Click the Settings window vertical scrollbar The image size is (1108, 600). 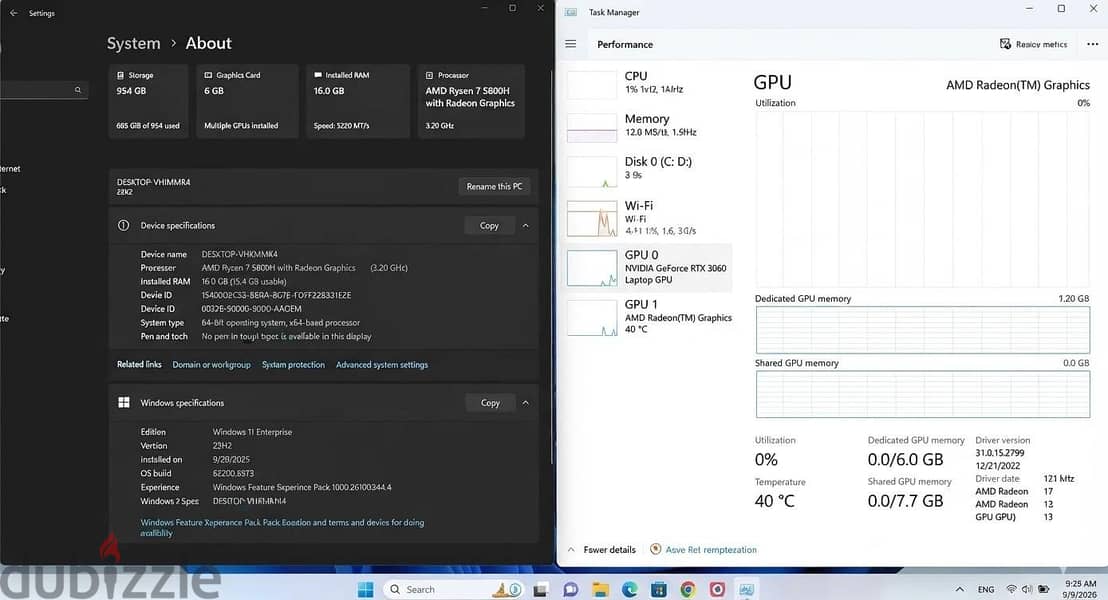[550, 269]
